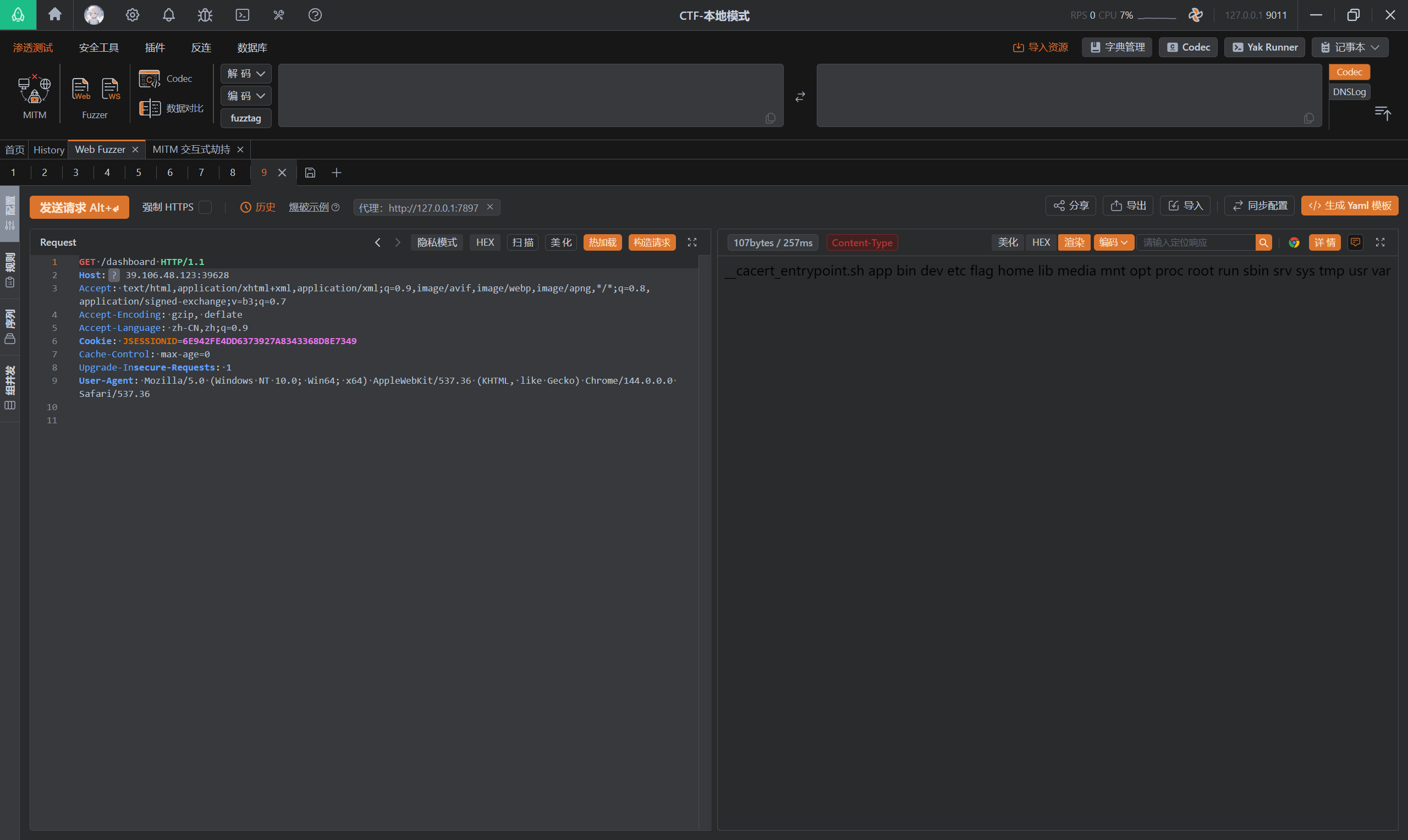
Task: Click the bug icon in title bar
Action: click(x=205, y=15)
